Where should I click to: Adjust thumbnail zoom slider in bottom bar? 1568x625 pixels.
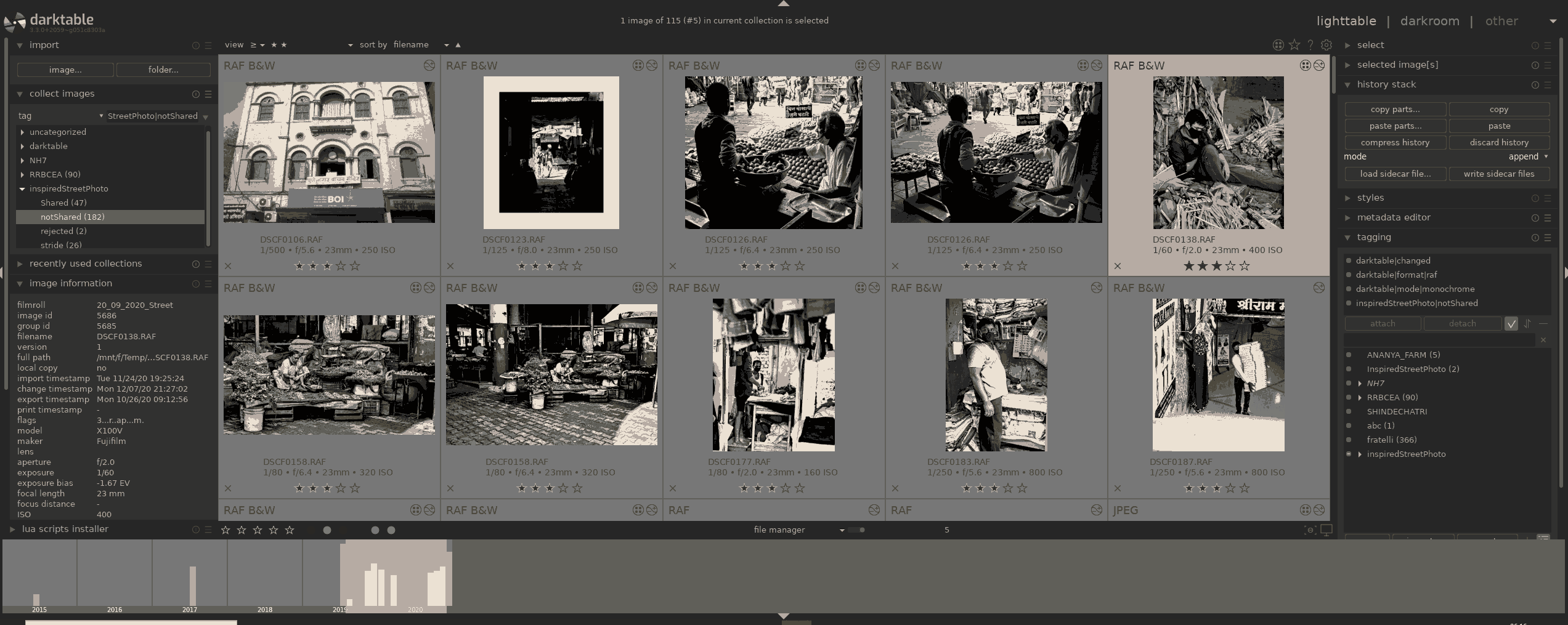[x=856, y=530]
